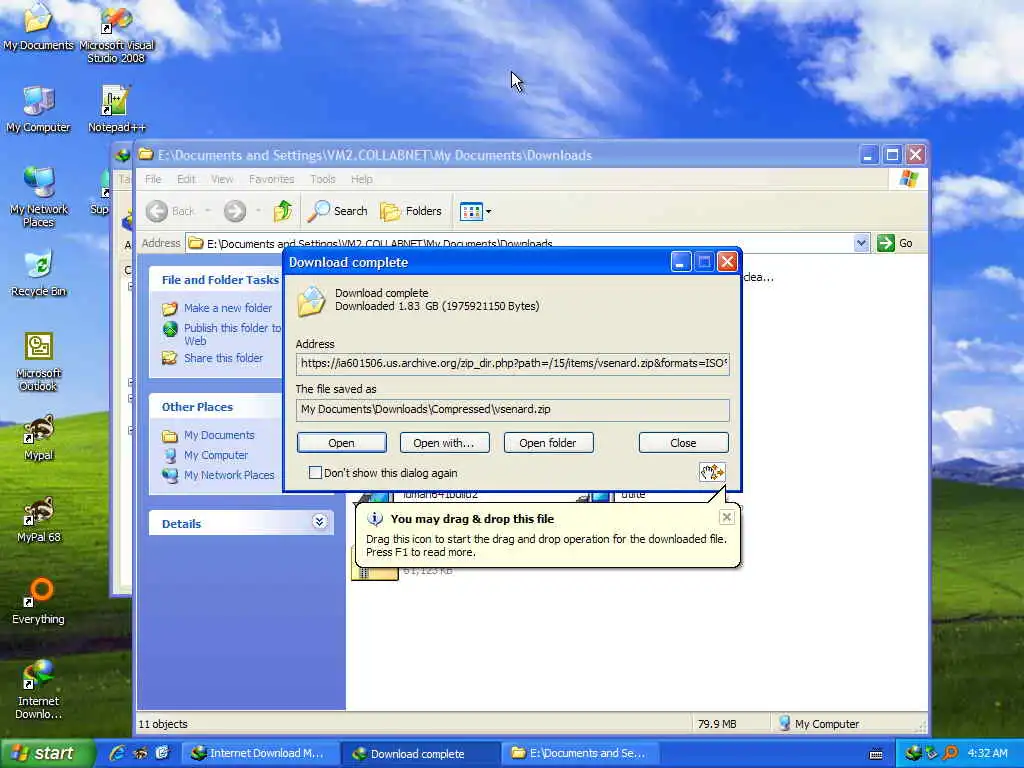
Task: Open the Edit menu in Explorer
Action: coord(186,179)
